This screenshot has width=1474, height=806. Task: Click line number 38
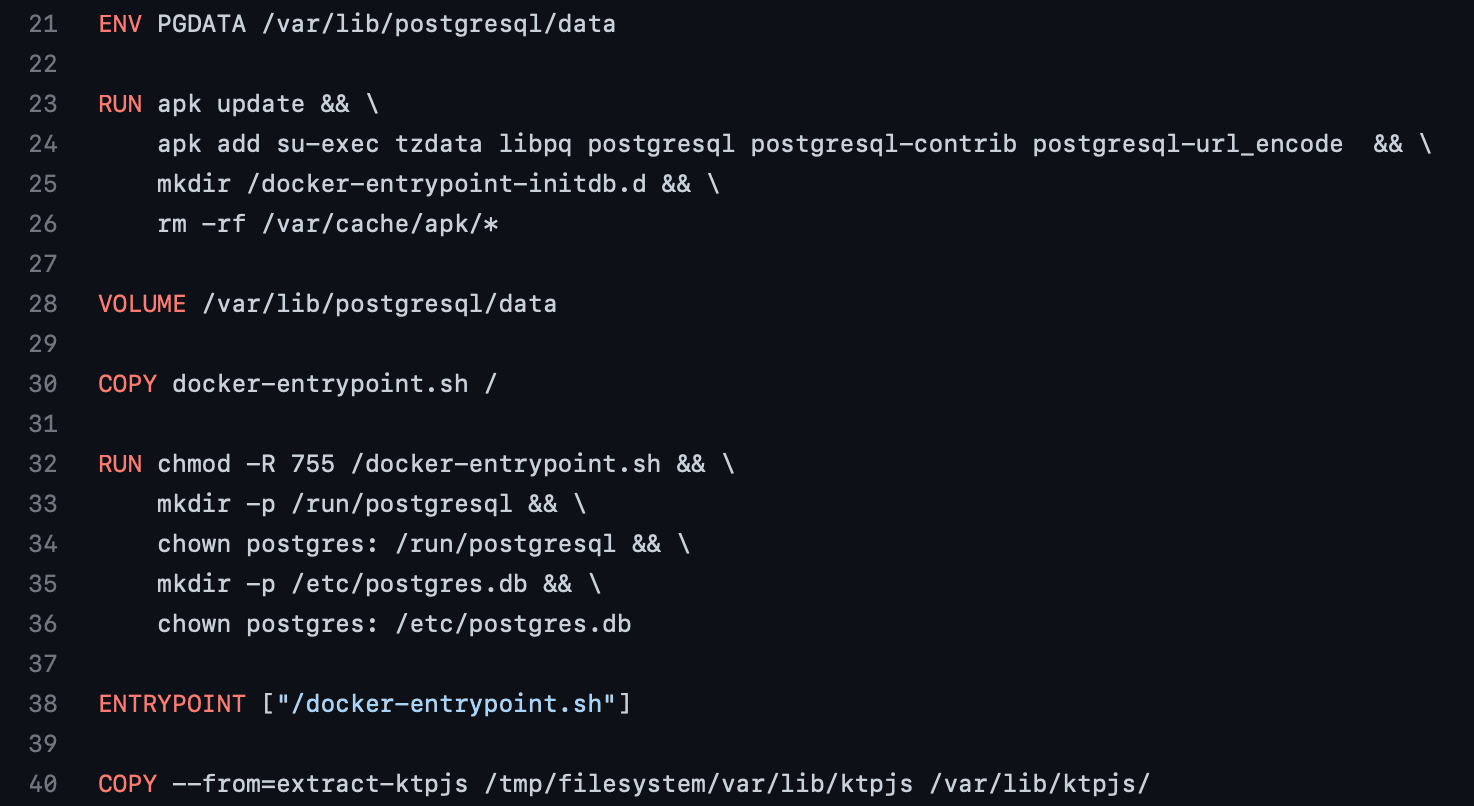(43, 704)
